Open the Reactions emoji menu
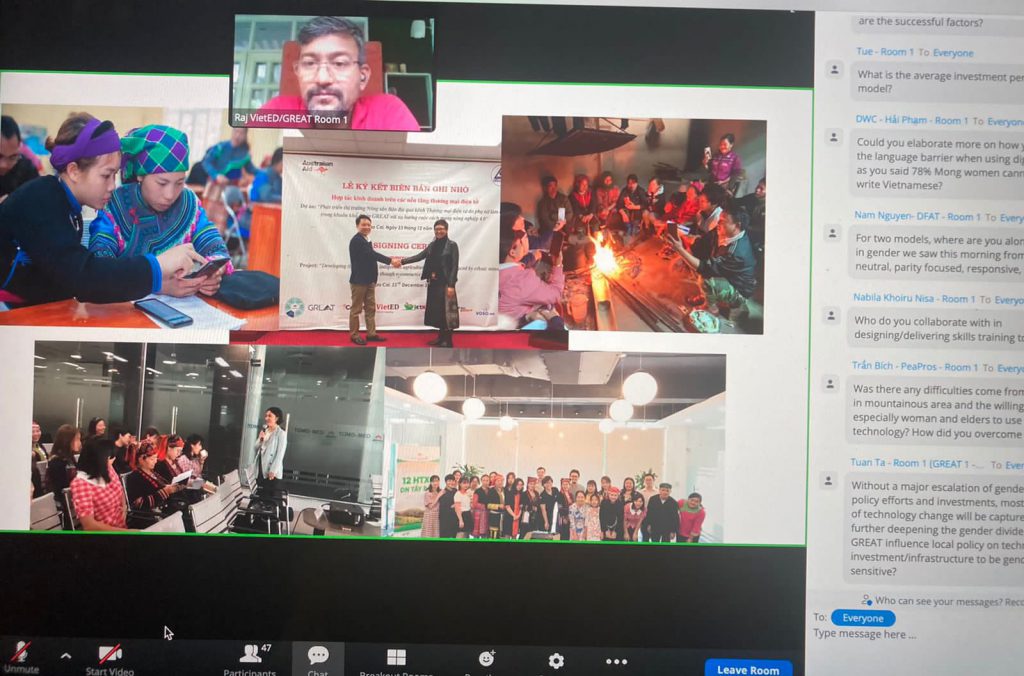This screenshot has height=676, width=1024. [487, 659]
